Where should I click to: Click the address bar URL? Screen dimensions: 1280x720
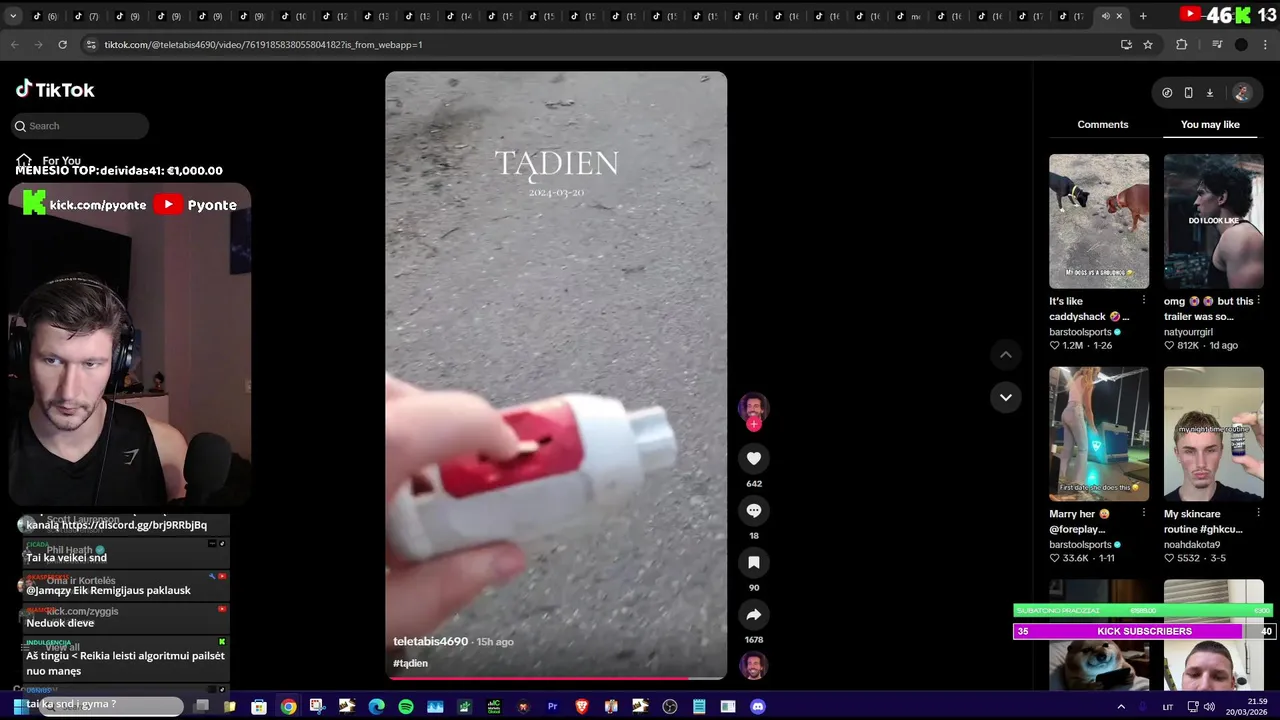tap(263, 45)
